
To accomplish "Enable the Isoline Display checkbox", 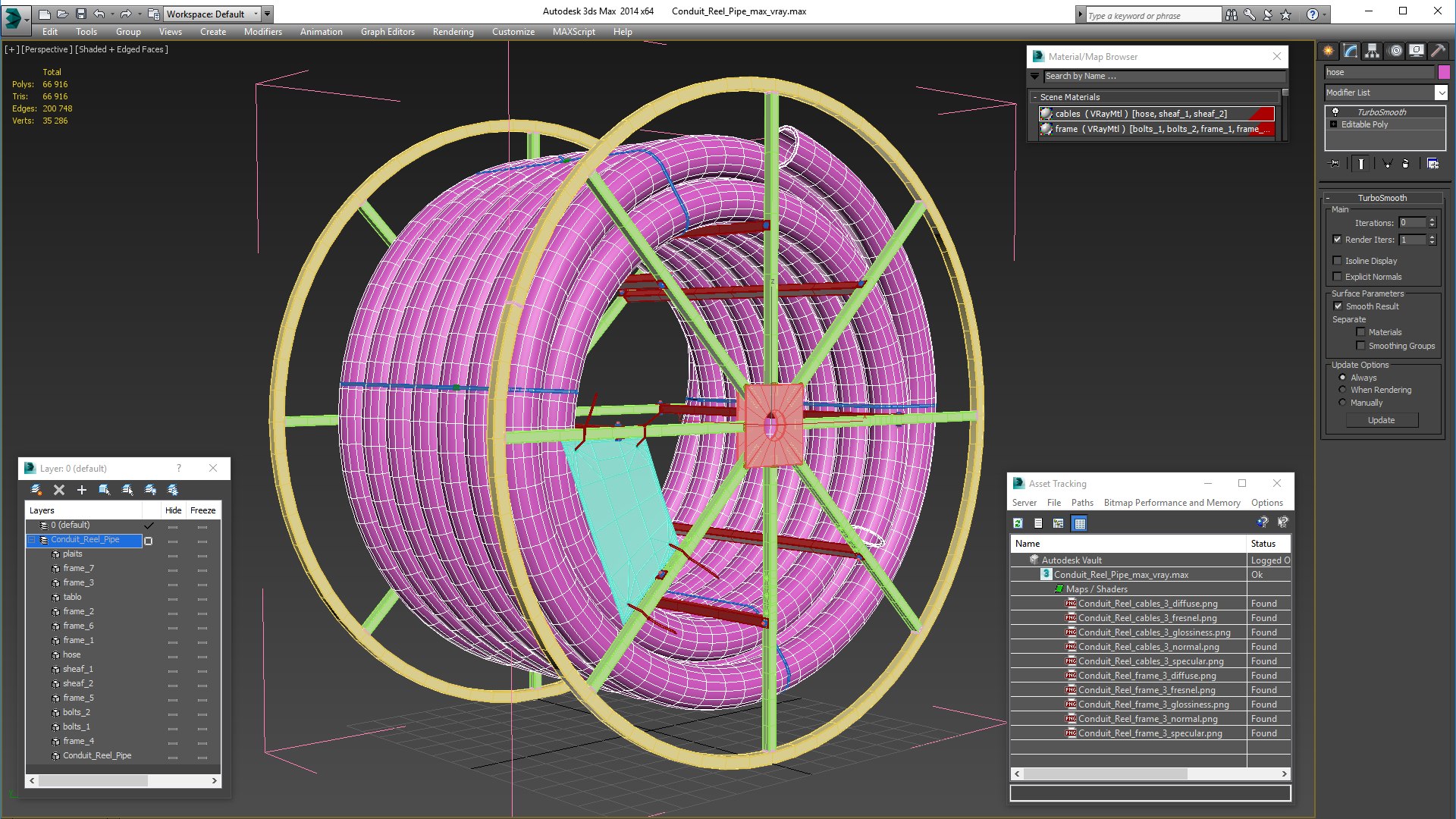I will click(x=1338, y=261).
